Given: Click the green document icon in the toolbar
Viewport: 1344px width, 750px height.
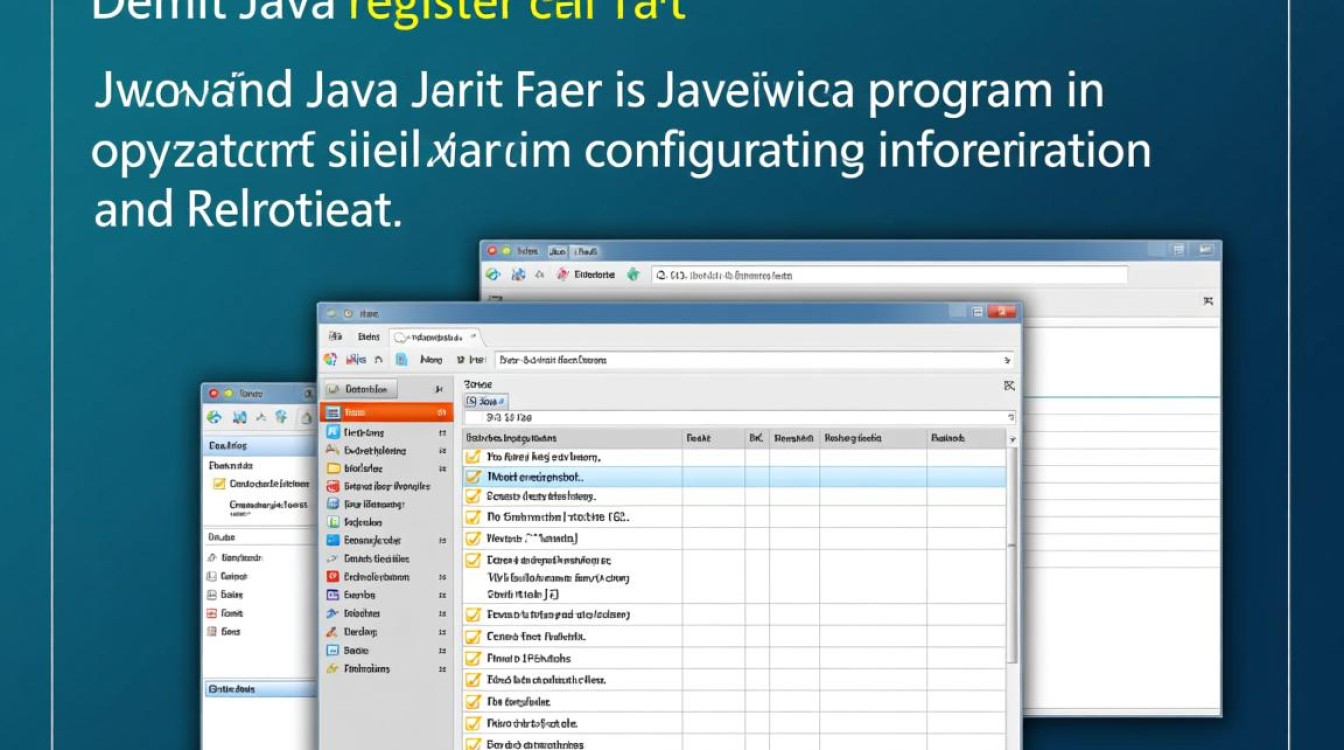Looking at the screenshot, I should tap(401, 360).
